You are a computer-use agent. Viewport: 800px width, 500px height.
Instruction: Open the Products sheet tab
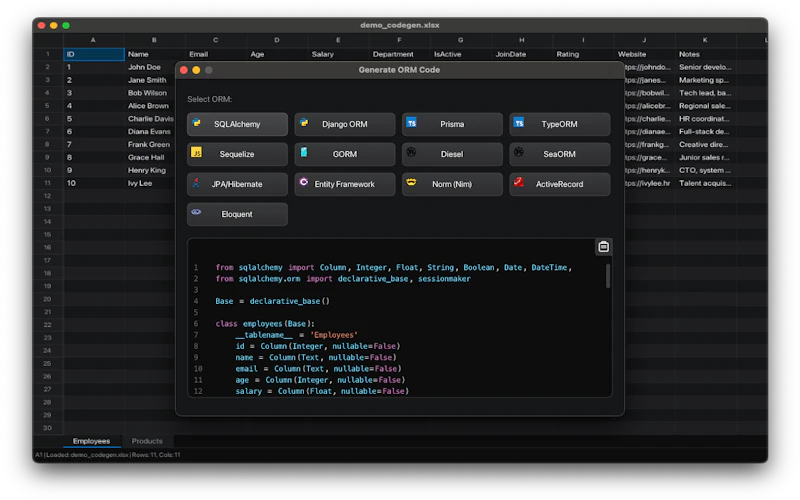[147, 441]
